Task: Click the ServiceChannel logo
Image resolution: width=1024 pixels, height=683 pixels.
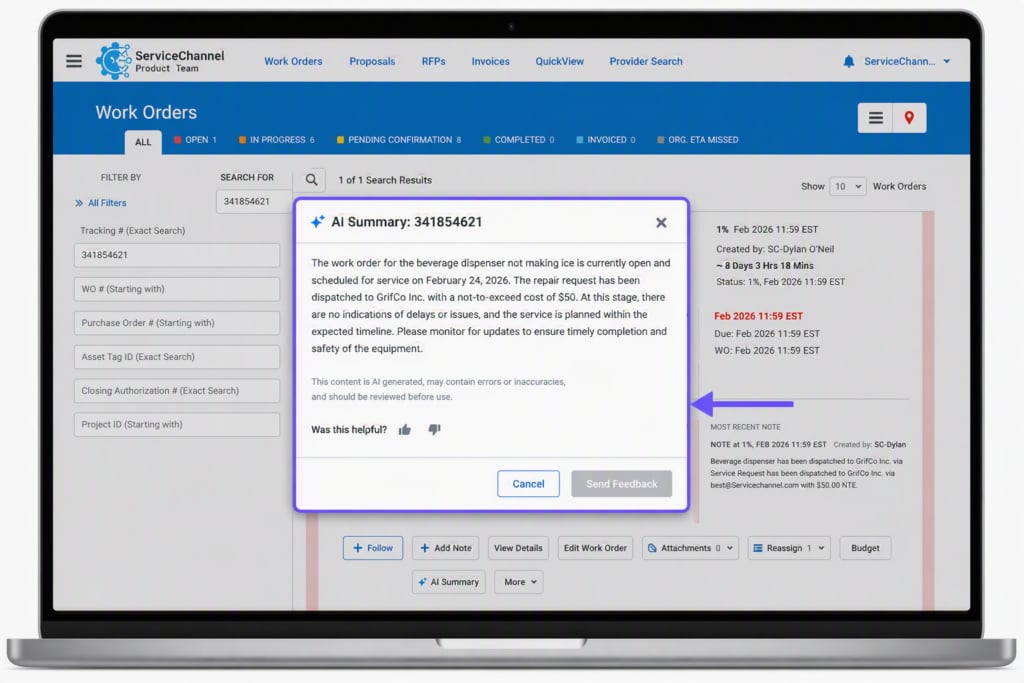Action: coord(160,61)
